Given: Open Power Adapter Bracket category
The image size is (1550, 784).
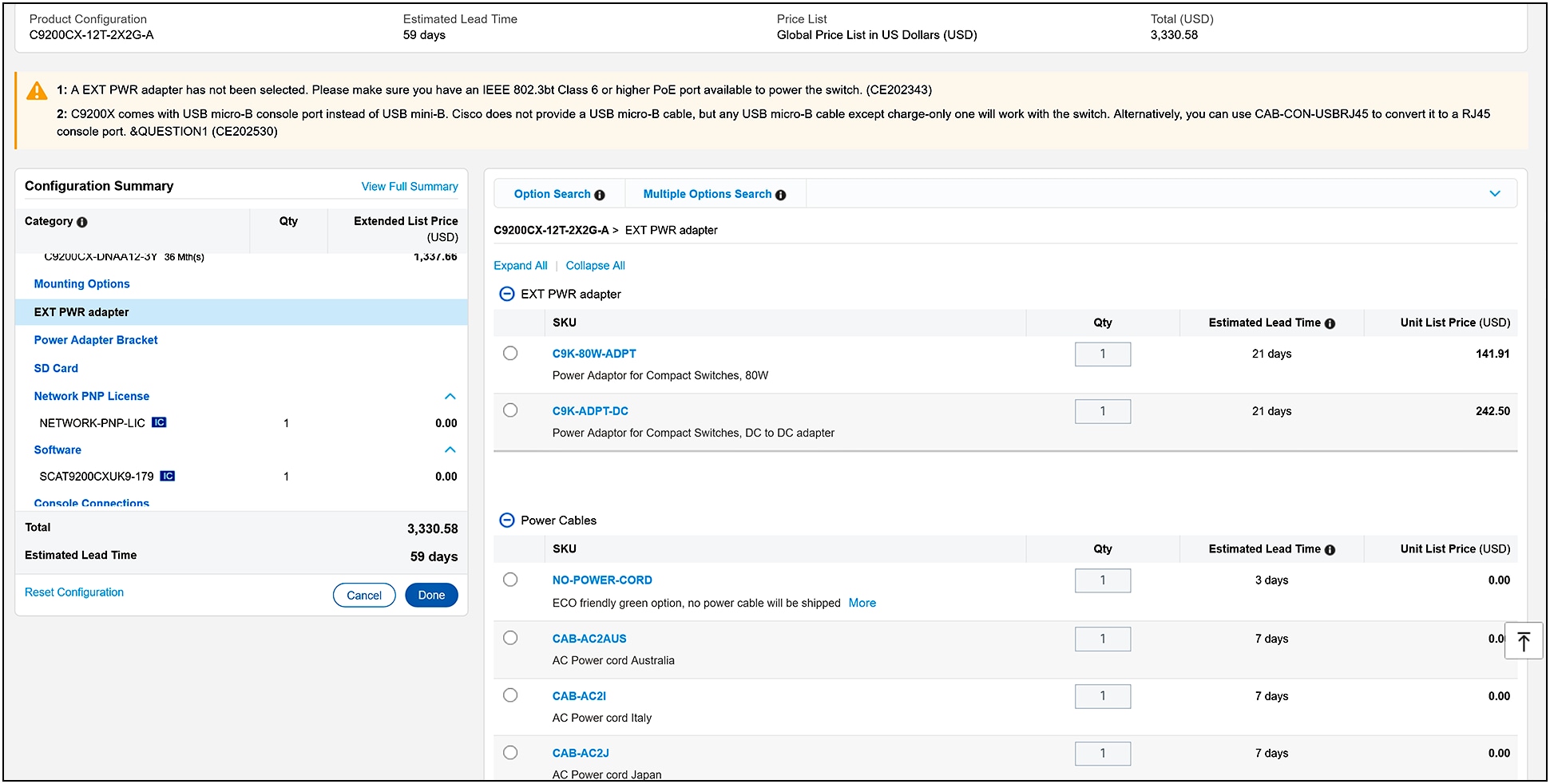Looking at the screenshot, I should [x=96, y=340].
